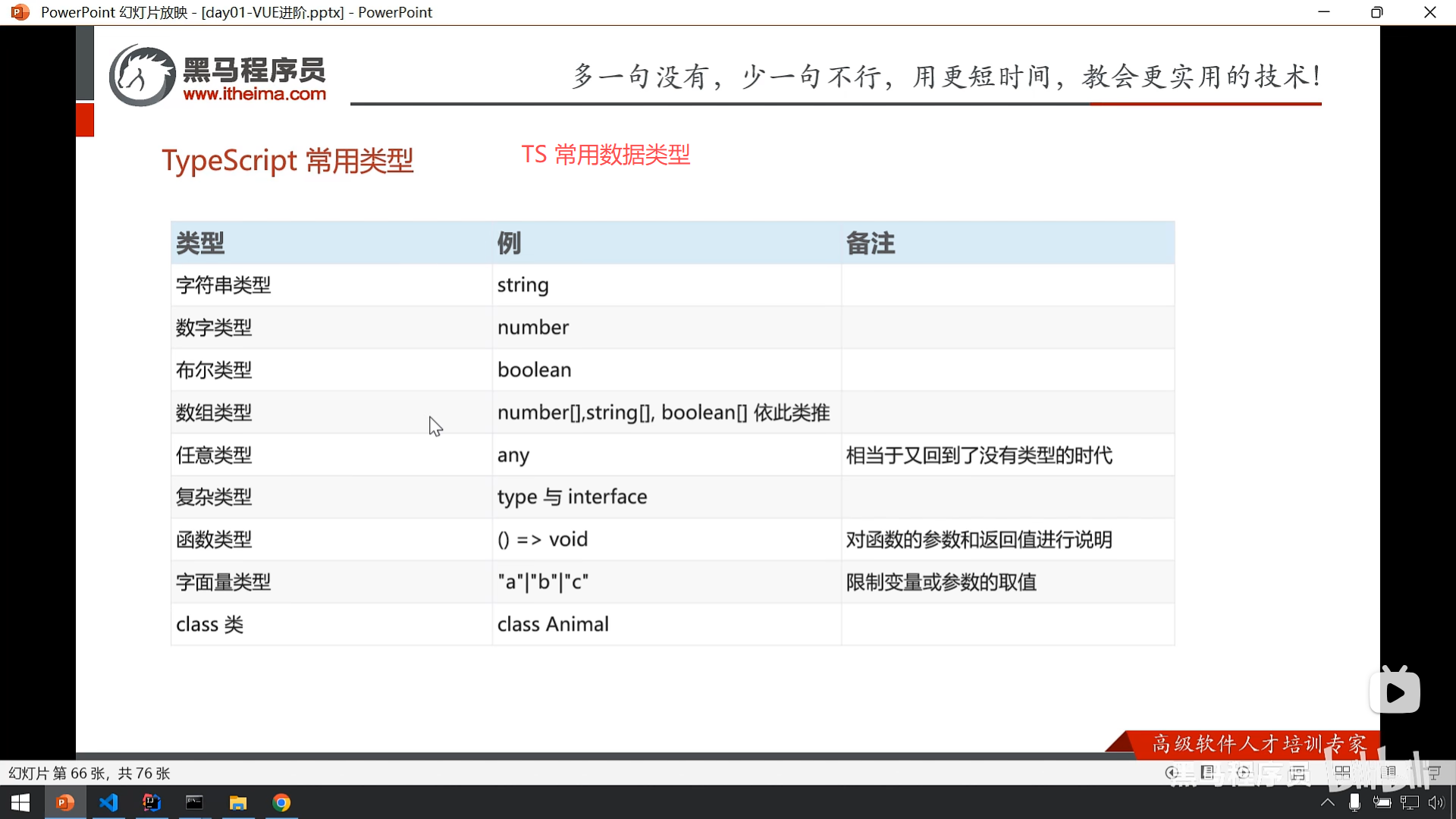The width and height of the screenshot is (1456, 819).
Task: Open Google Chrome from taskbar
Action: [281, 802]
